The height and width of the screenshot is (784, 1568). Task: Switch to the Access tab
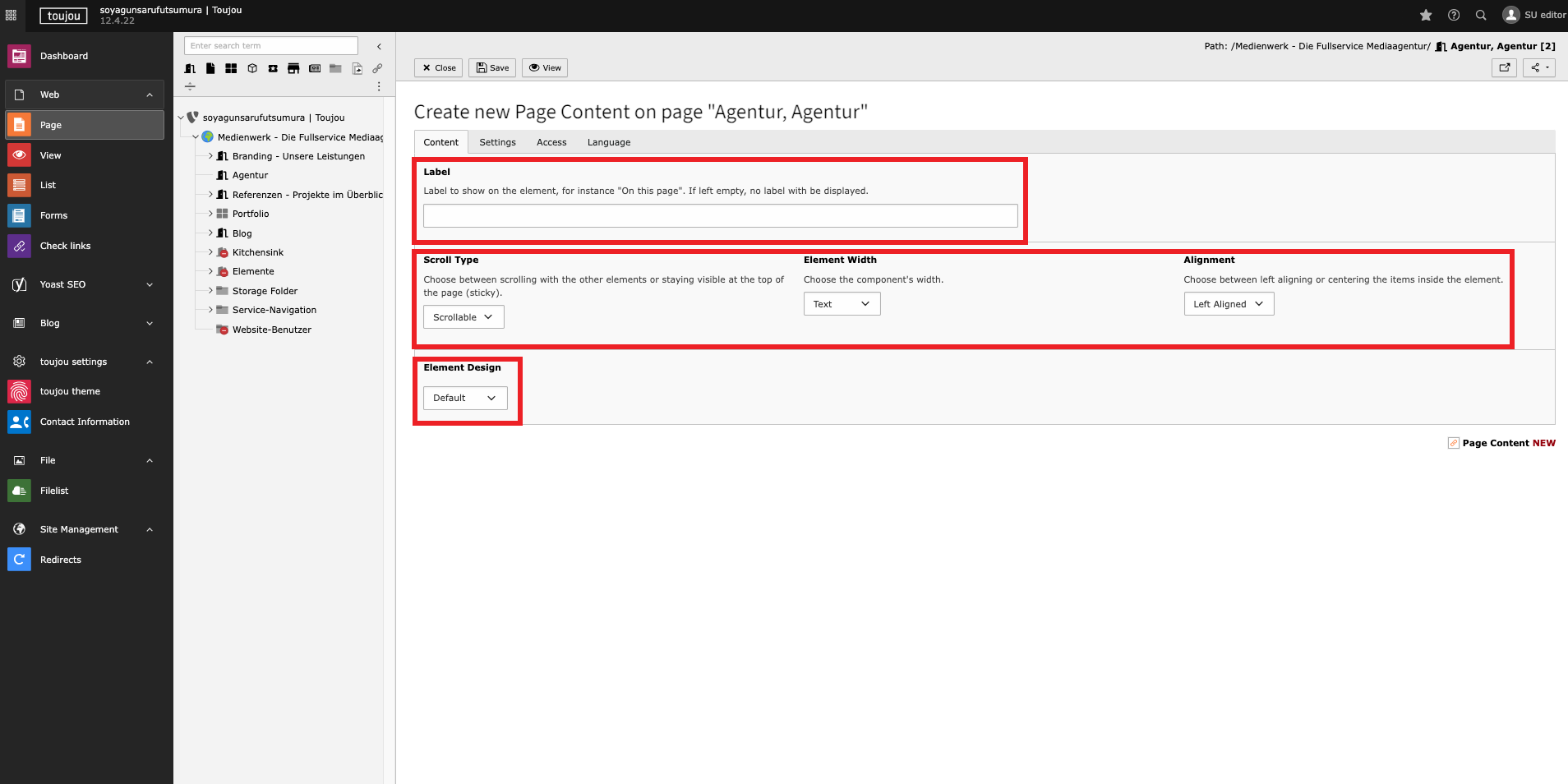[x=551, y=142]
